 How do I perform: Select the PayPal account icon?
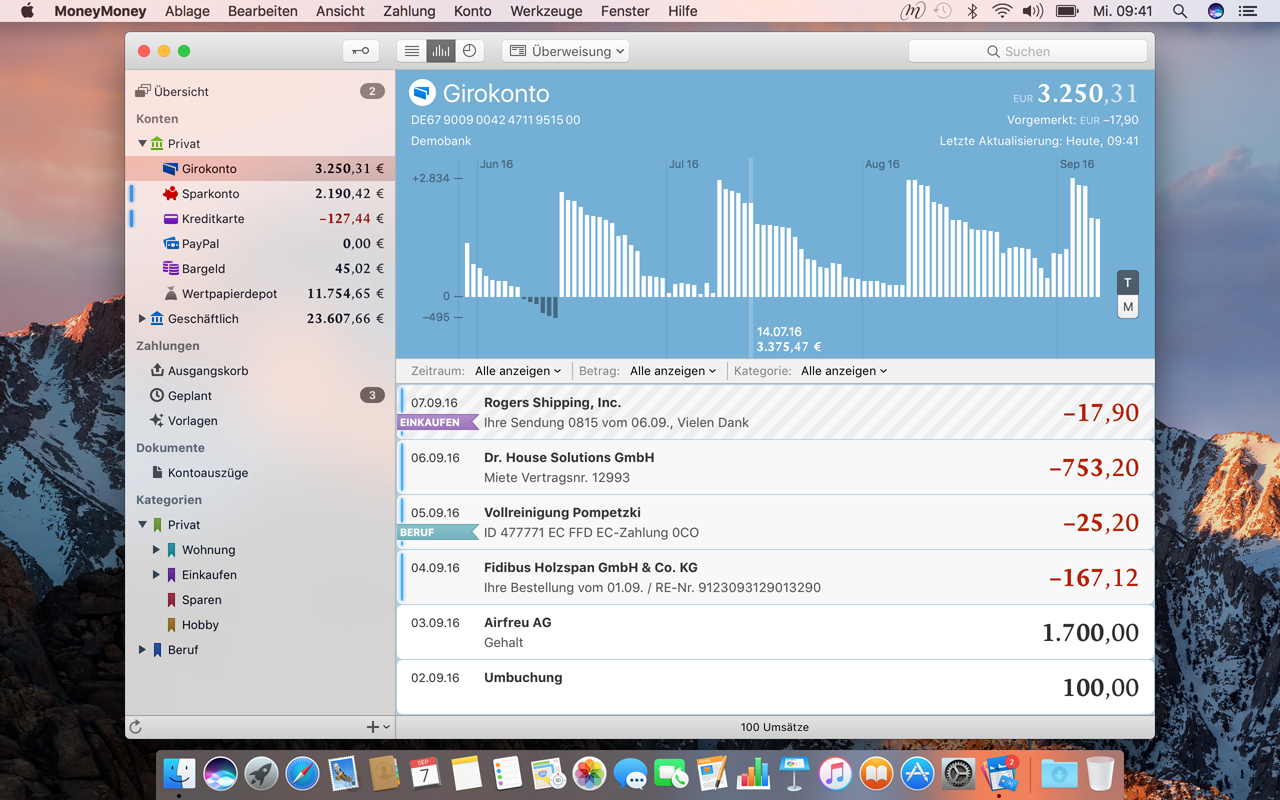170,244
